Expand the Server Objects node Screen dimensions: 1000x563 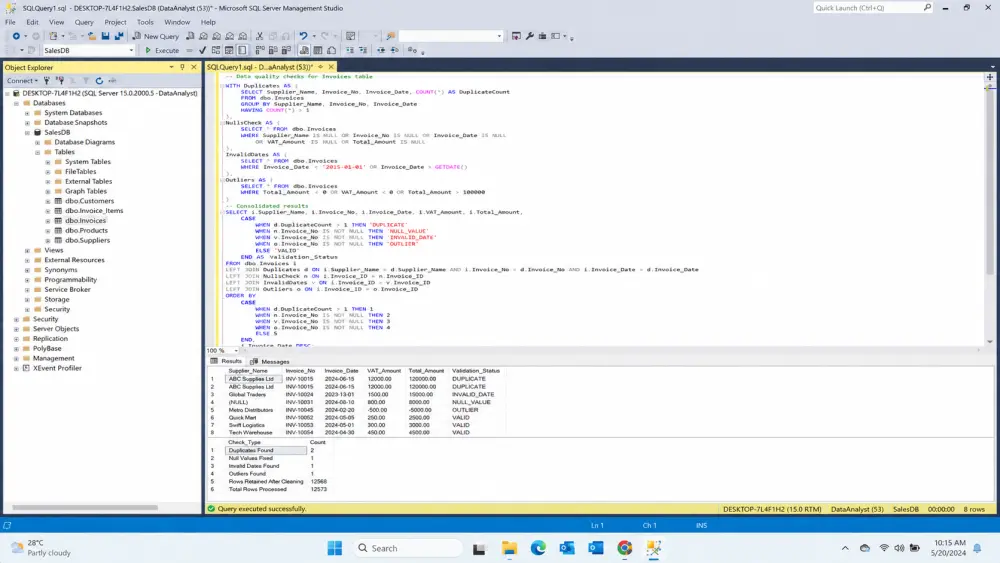(x=17, y=329)
